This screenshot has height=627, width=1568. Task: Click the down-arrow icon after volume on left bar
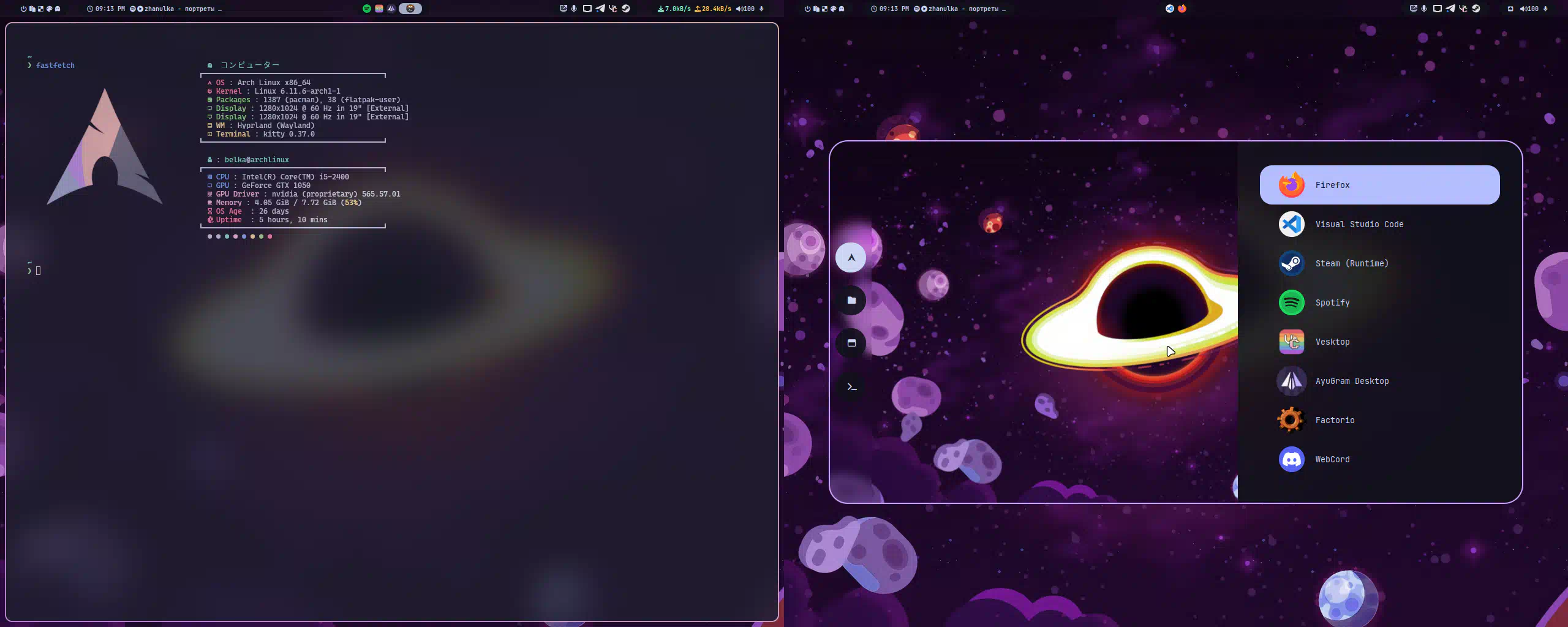[761, 9]
